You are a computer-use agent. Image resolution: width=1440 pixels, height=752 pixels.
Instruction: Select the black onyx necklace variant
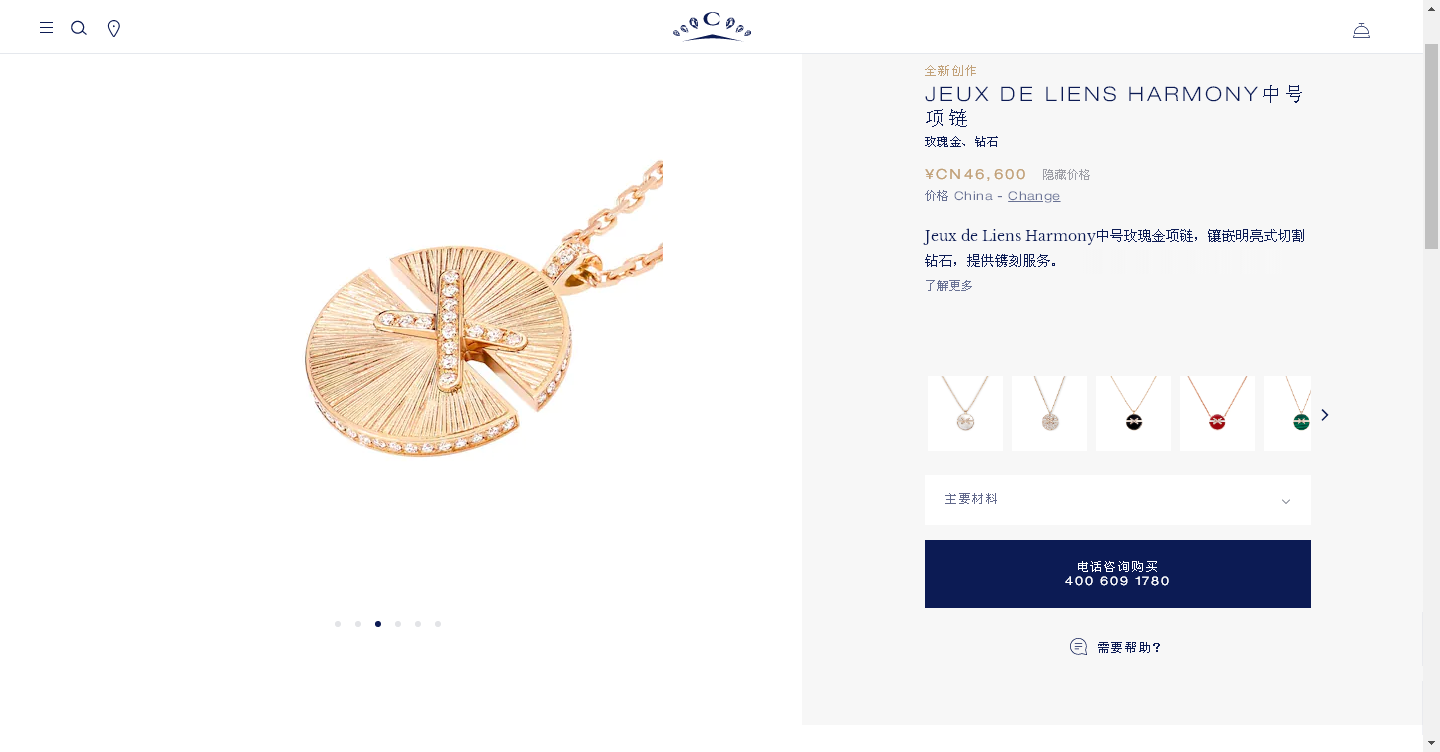(1133, 413)
